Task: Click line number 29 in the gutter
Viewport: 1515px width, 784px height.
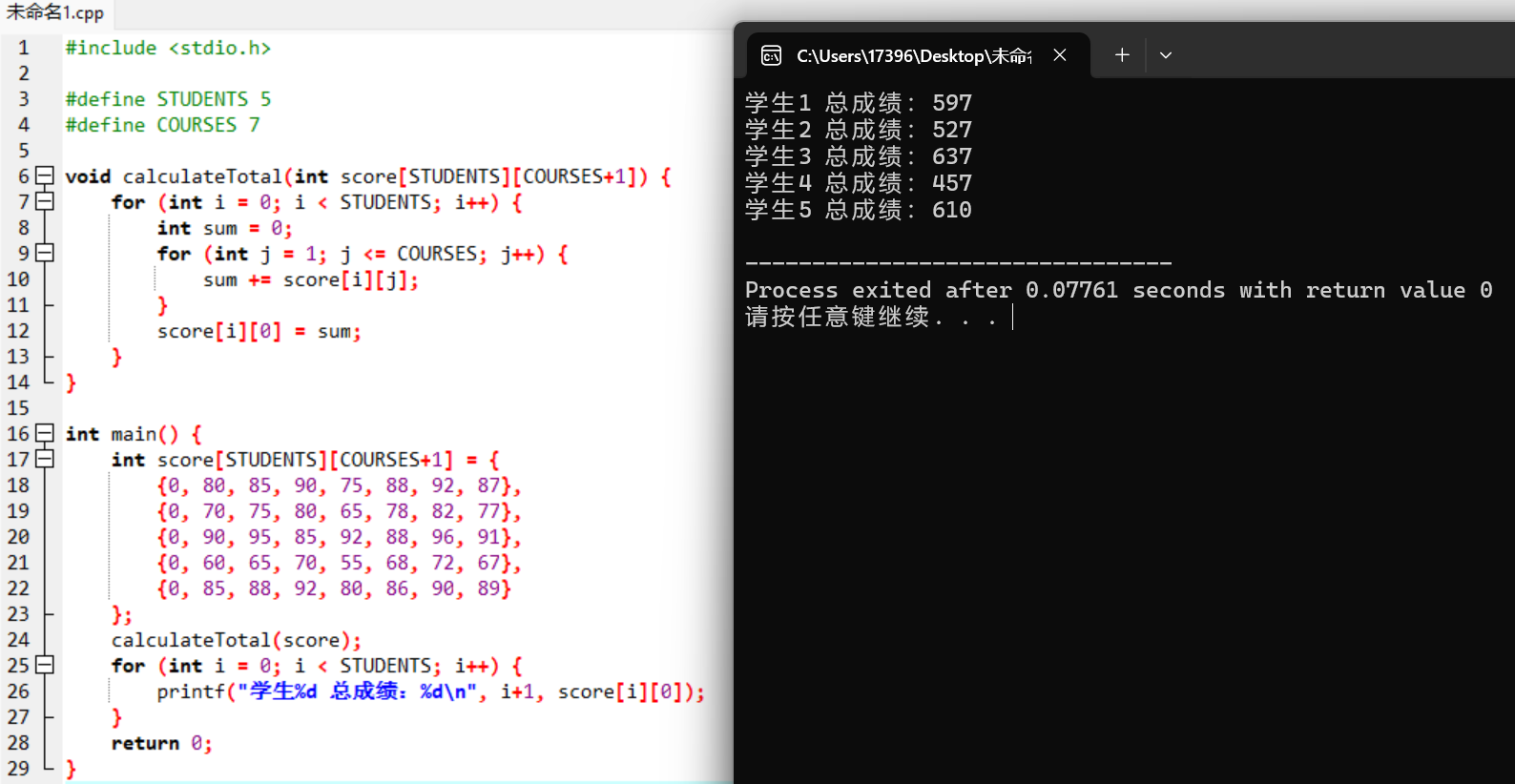Action: (x=18, y=769)
